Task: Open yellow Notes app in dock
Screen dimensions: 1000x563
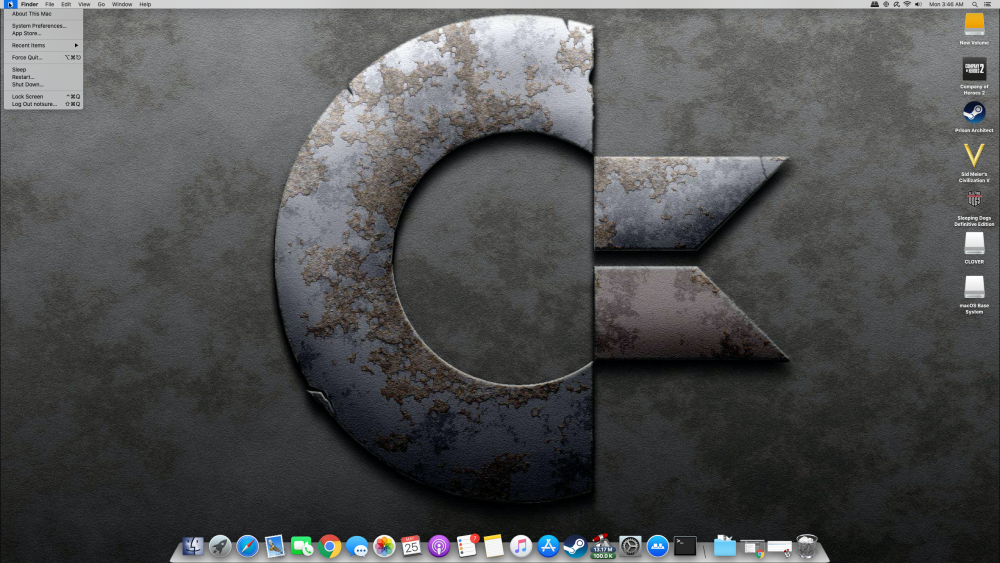Action: (x=494, y=546)
